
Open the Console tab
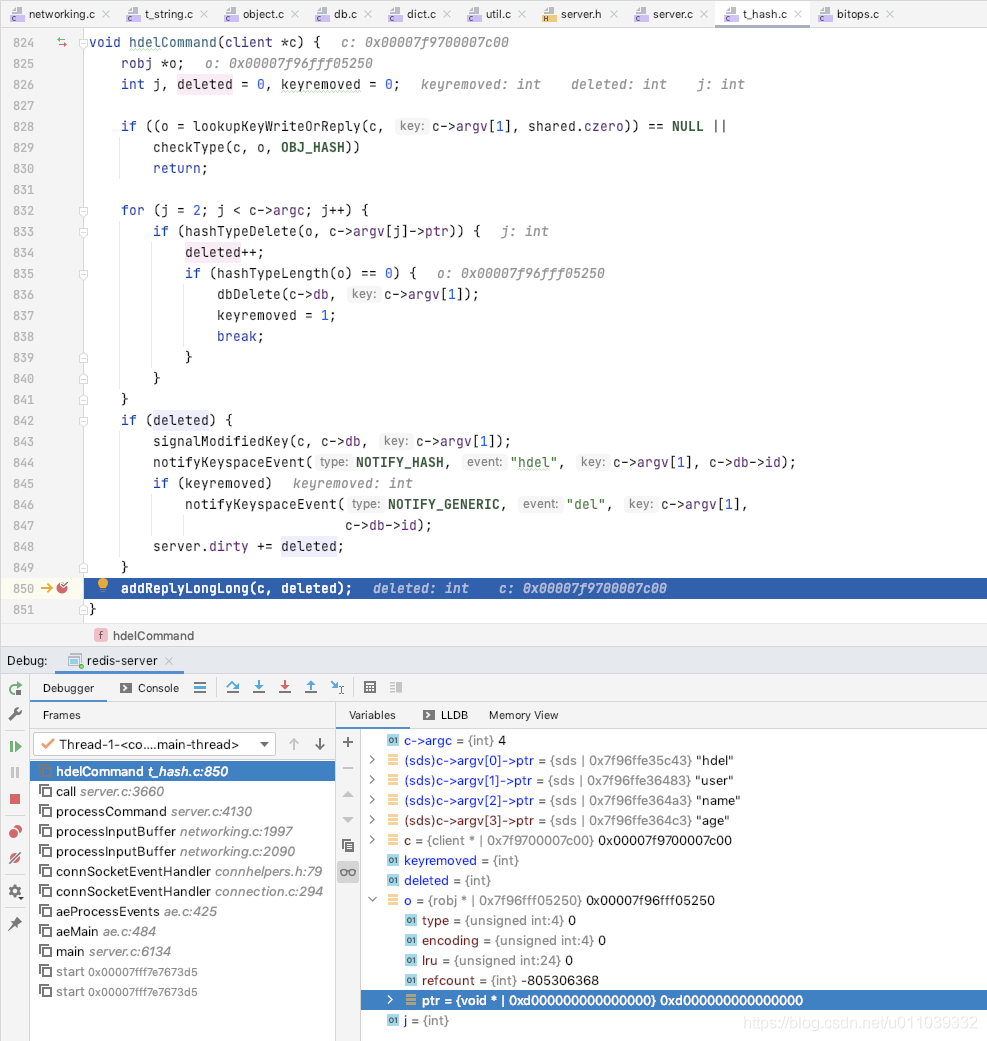(x=149, y=688)
